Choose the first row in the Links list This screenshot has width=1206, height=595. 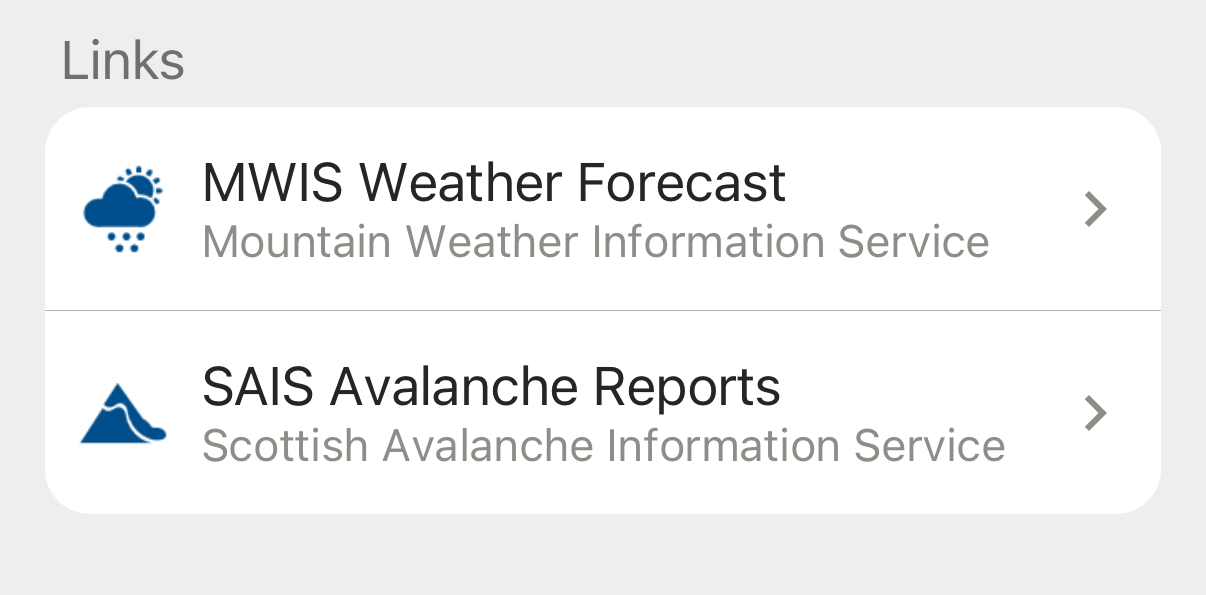coord(602,209)
